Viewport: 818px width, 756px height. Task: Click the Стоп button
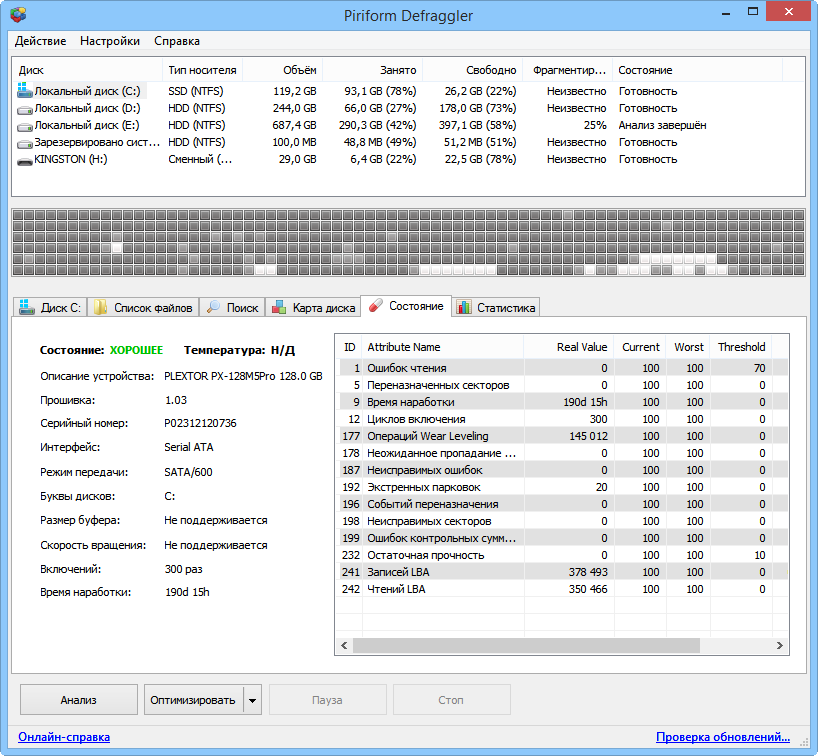point(451,700)
